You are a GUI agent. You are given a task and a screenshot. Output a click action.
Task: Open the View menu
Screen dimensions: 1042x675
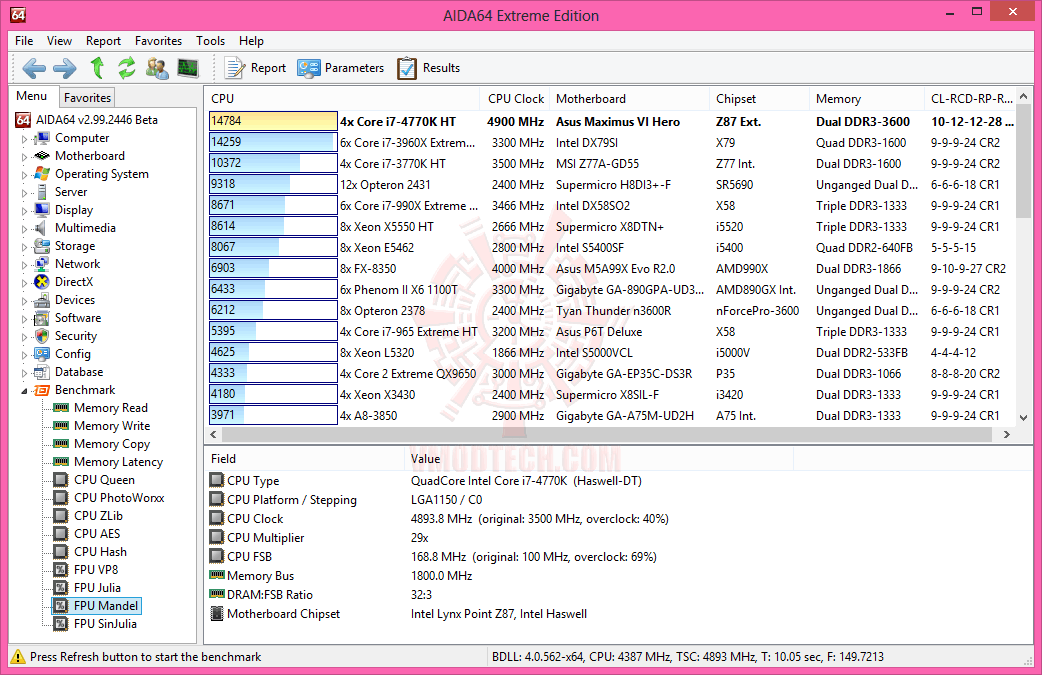pos(59,41)
